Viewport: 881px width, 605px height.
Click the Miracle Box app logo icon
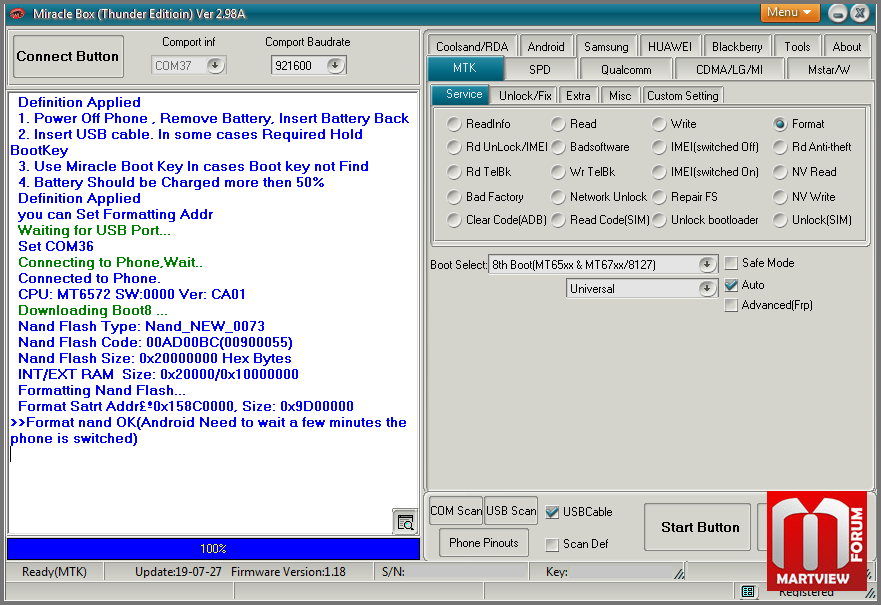point(17,13)
